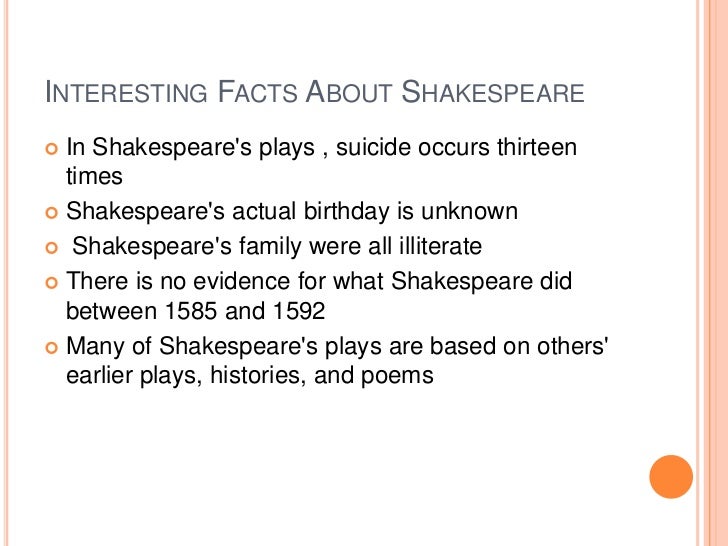
Task: Click the word 'Shakespeare' in the title
Action: pyautogui.click(x=493, y=92)
